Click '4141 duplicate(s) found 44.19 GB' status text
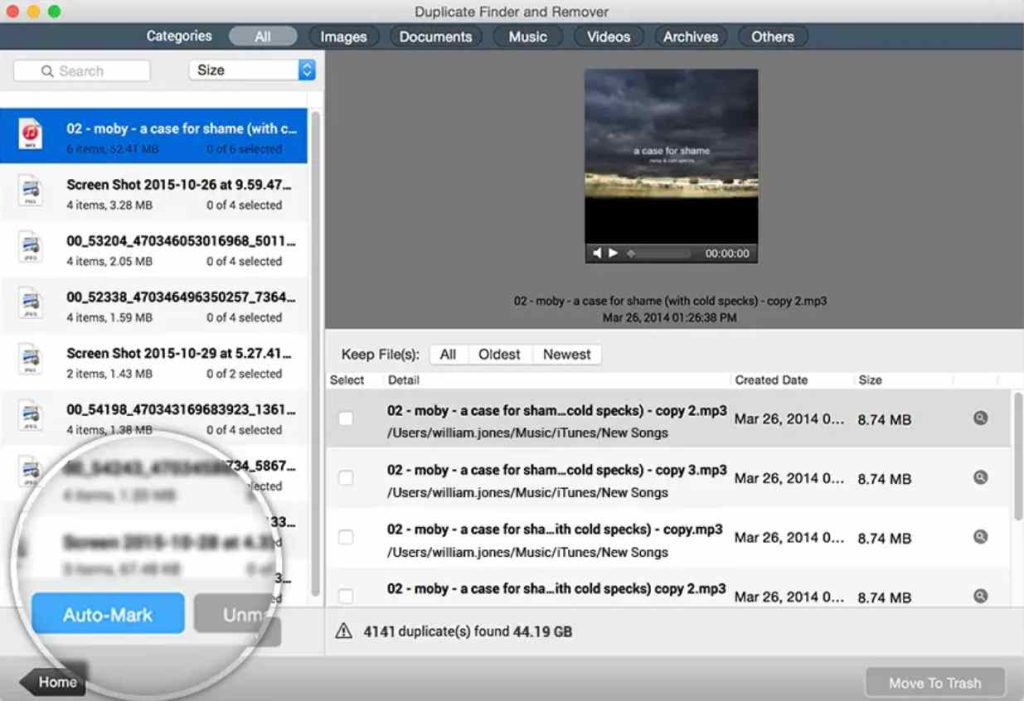Viewport: 1024px width, 701px height. pyautogui.click(x=468, y=631)
